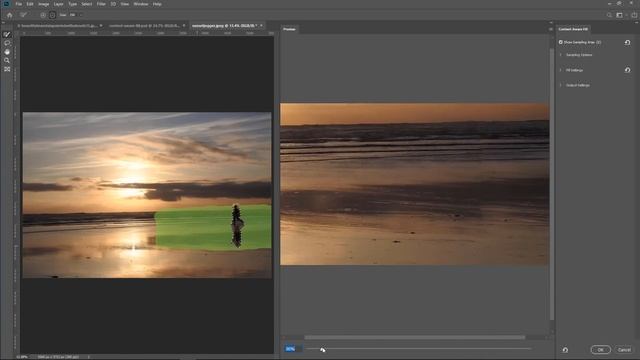
Task: Click the Photoshop logo icon
Action: coord(7,4)
